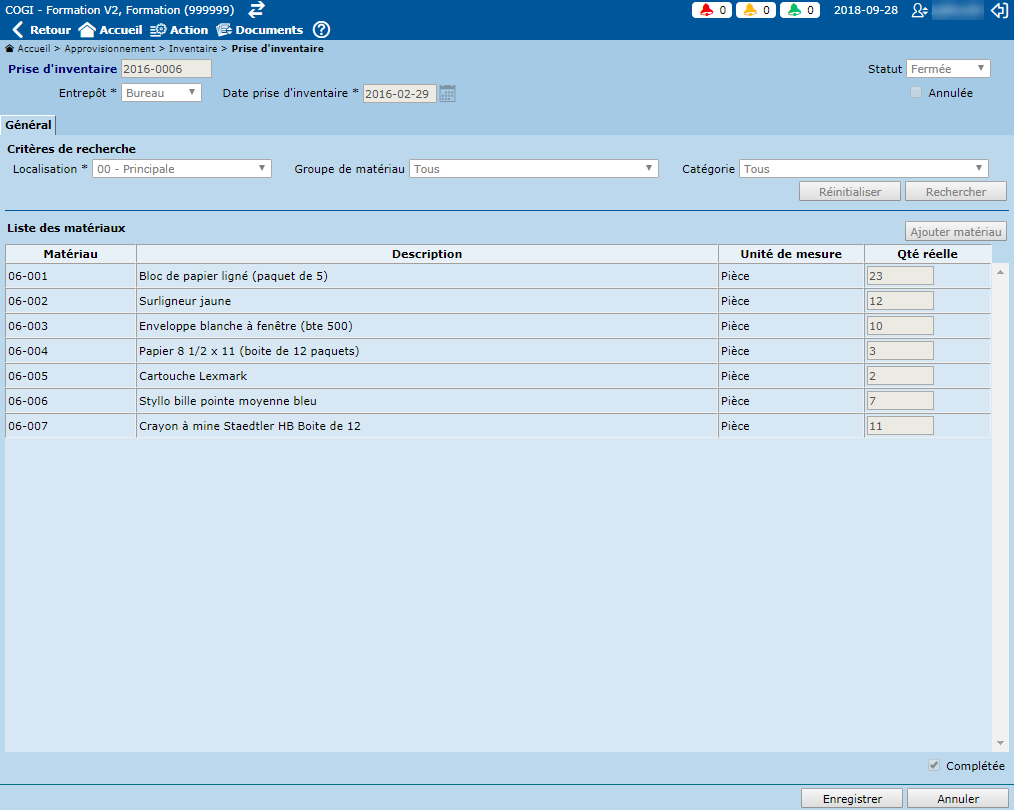Open the Action menu

[179, 30]
